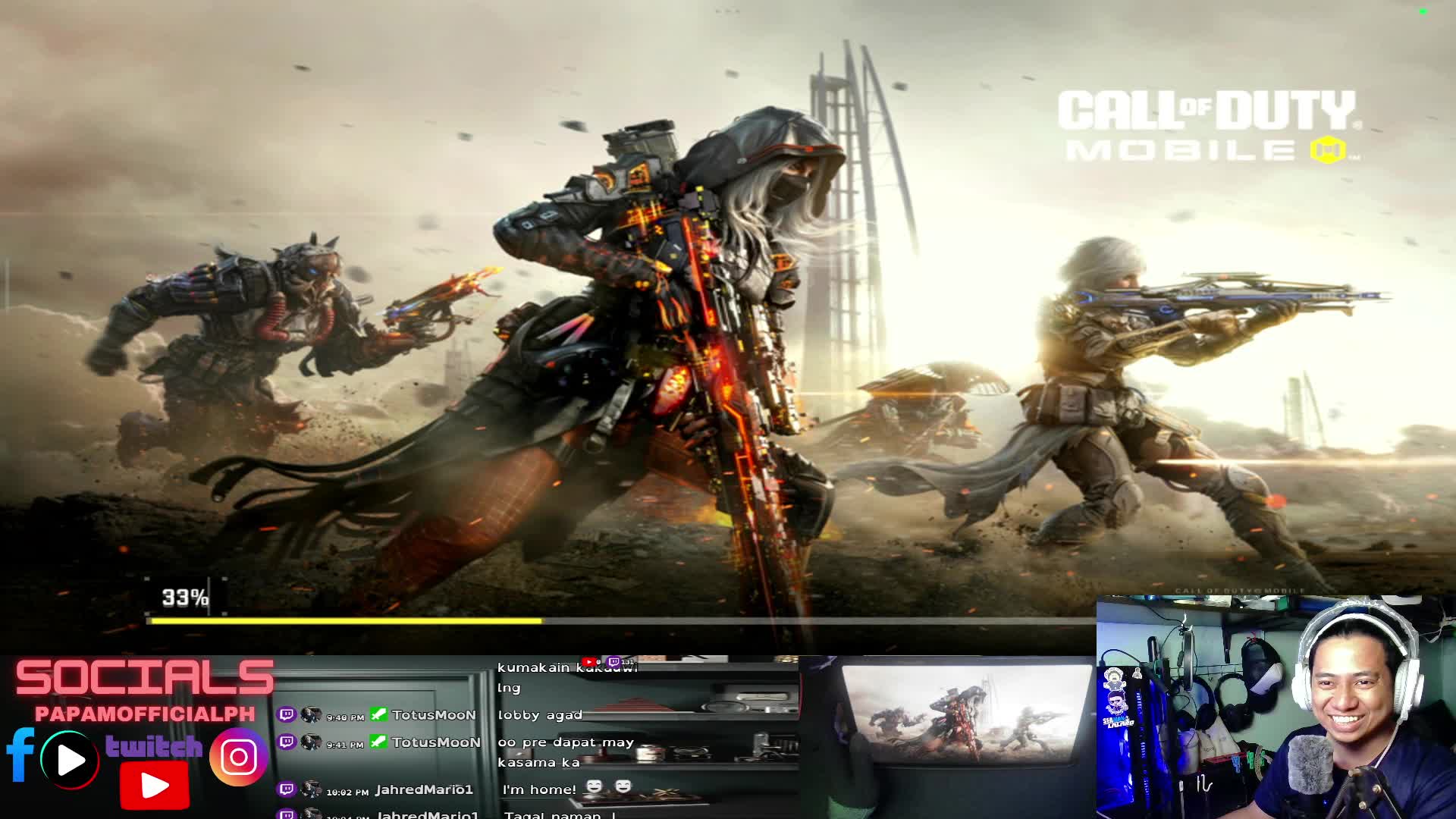
Task: Click the "lobby agad" chat message
Action: (540, 715)
